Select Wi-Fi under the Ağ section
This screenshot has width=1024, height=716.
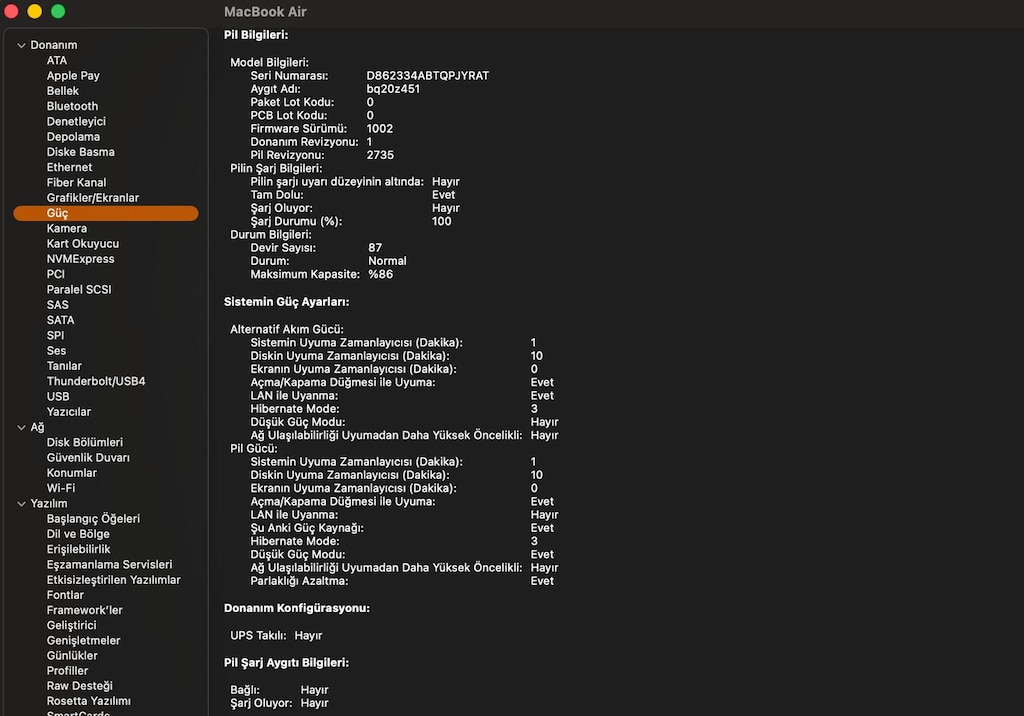61,488
